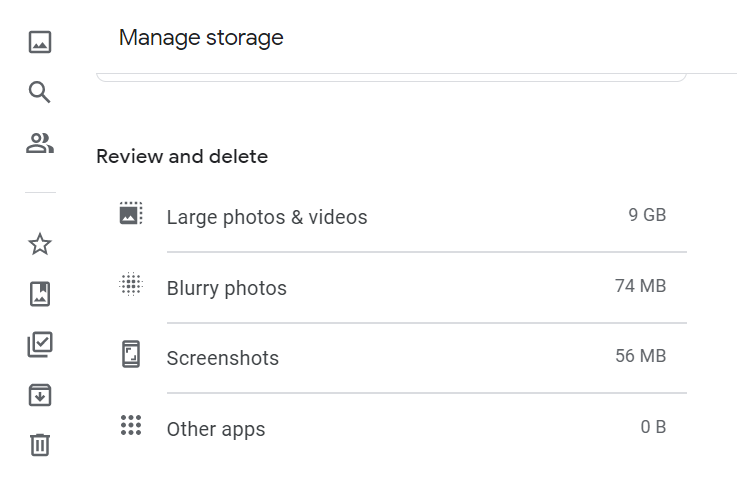Select the 9 GB size label
Screen dimensions: 737x487
(647, 215)
